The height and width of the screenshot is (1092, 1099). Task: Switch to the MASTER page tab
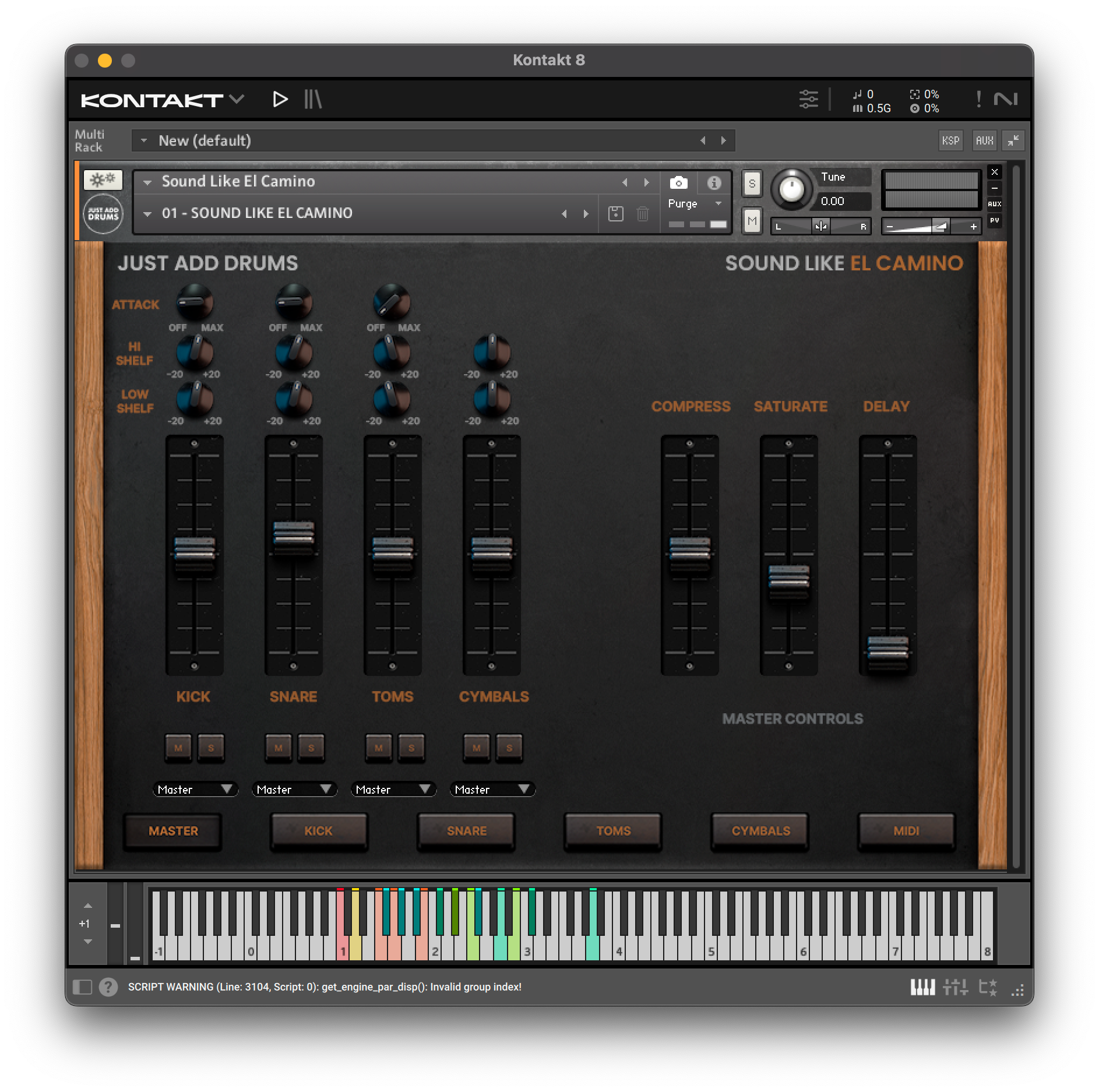[x=173, y=831]
